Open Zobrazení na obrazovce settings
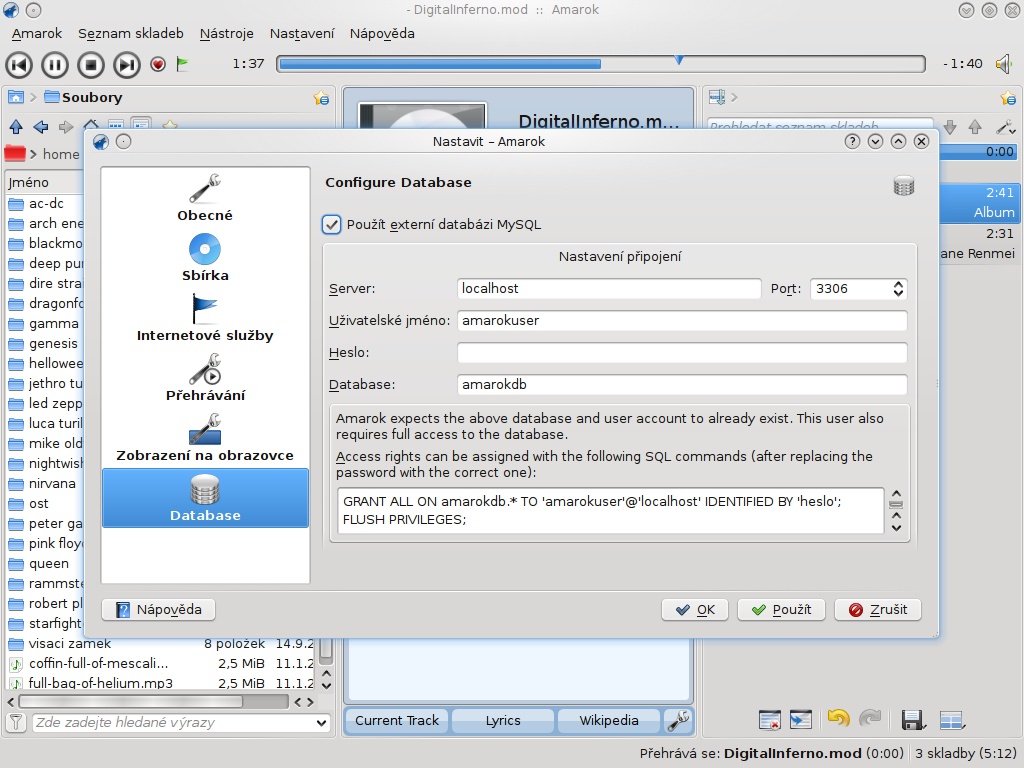This screenshot has height=768, width=1024. 205,438
